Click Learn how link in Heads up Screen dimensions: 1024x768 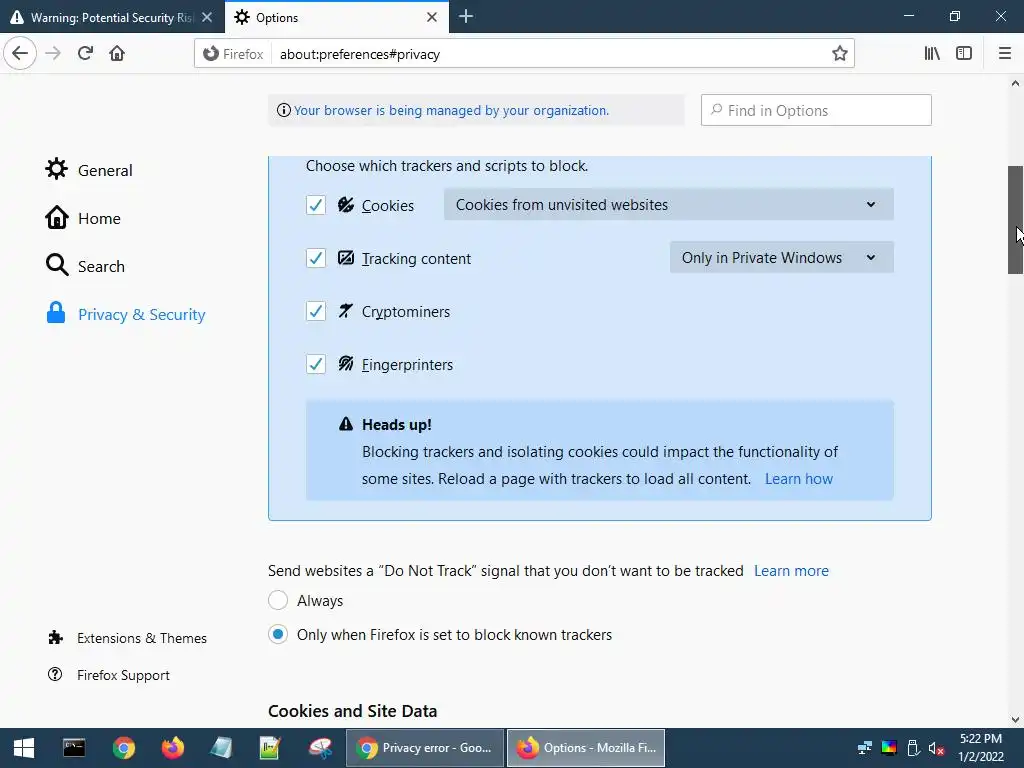[799, 479]
